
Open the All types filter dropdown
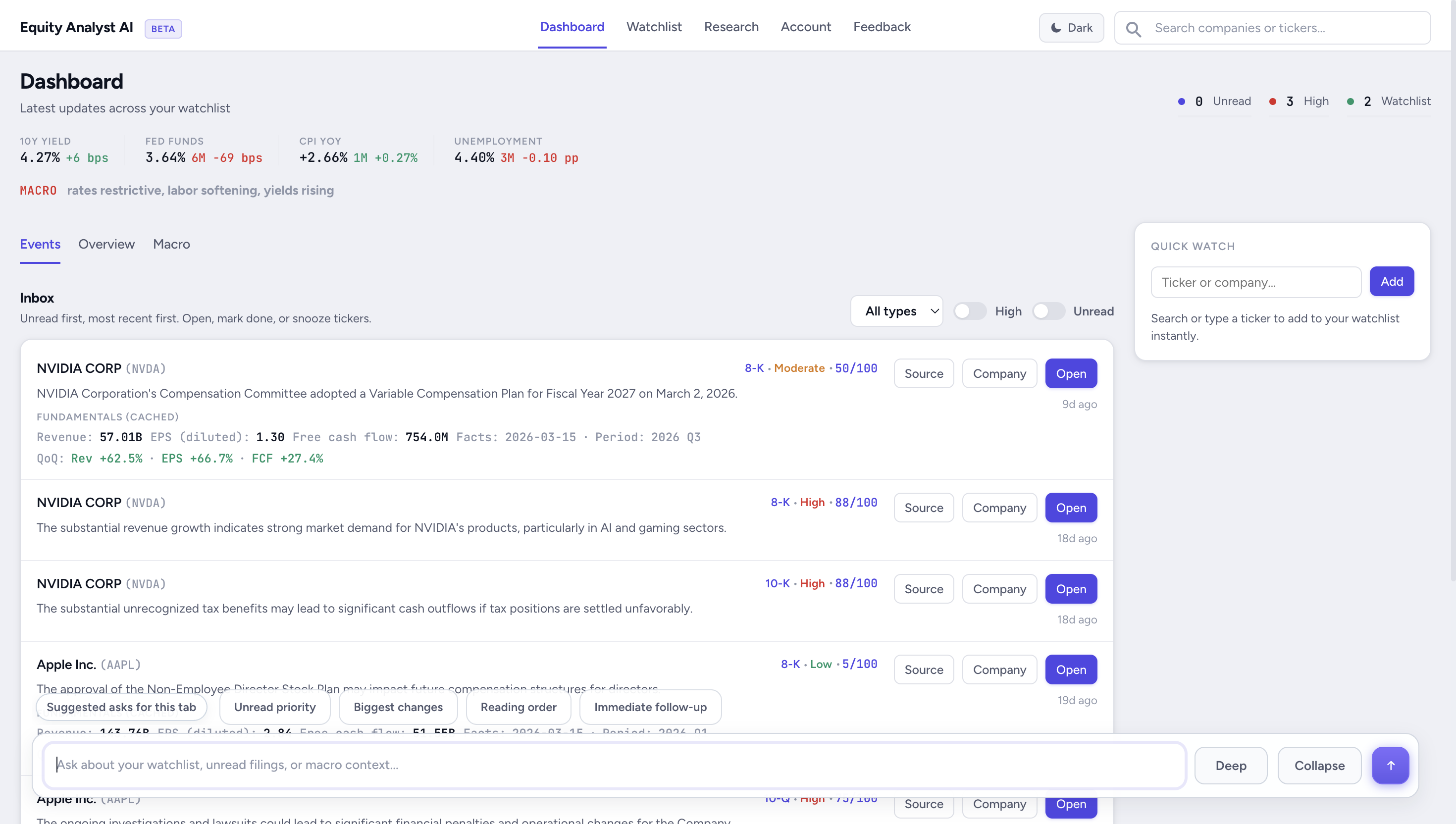click(x=896, y=310)
